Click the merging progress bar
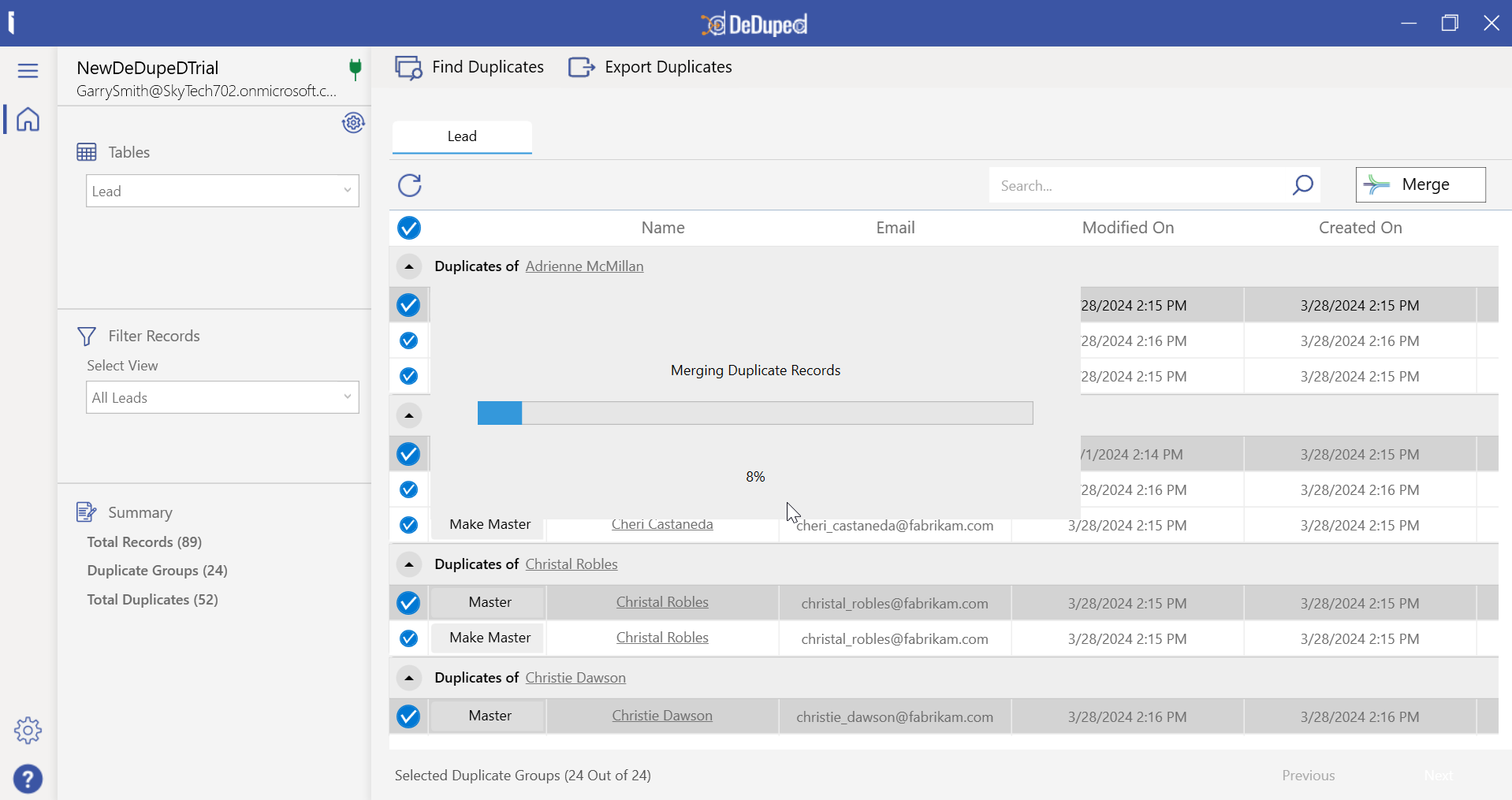 click(755, 413)
